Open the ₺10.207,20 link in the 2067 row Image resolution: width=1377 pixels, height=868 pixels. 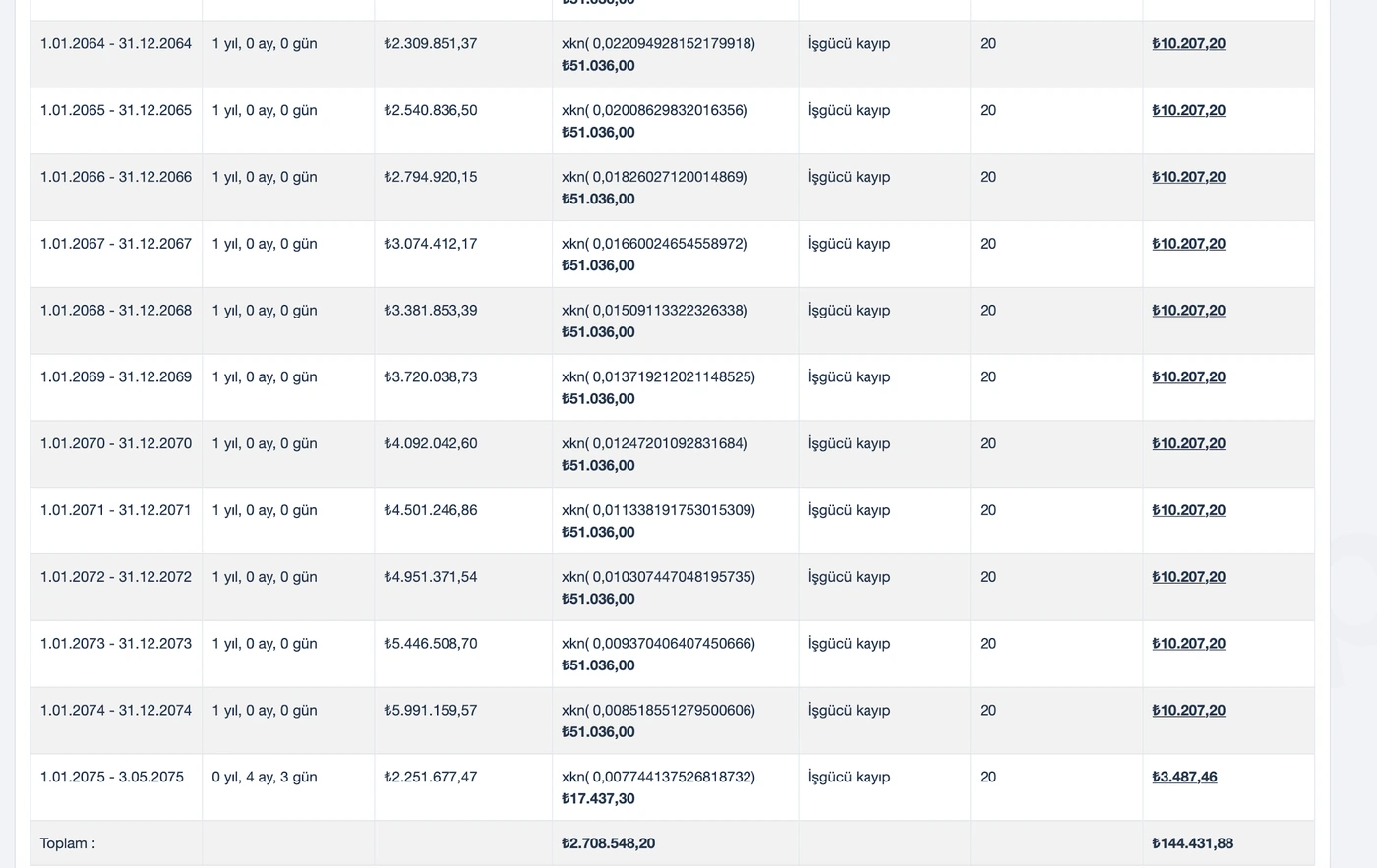click(x=1188, y=244)
